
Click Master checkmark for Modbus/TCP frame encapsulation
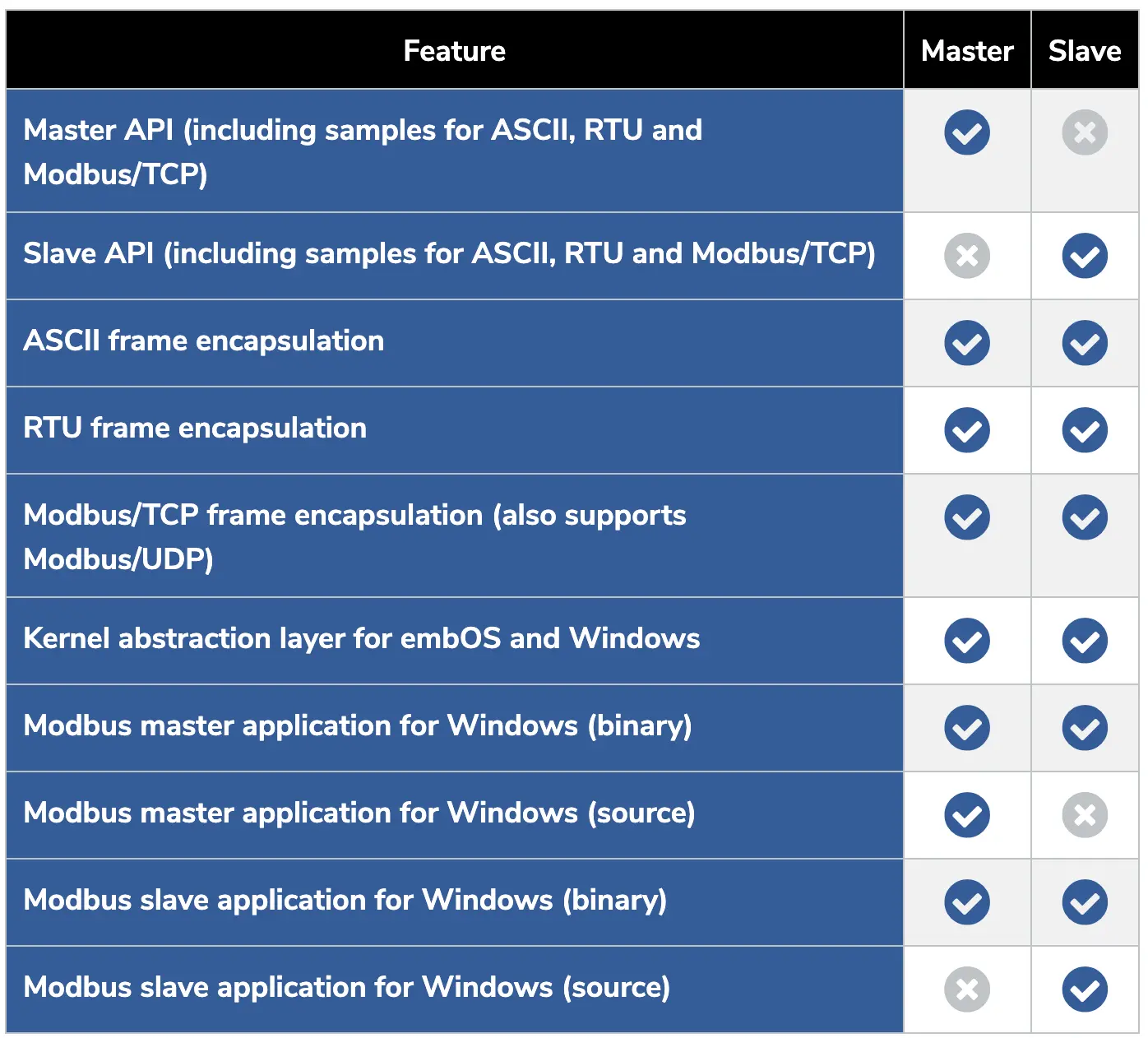point(966,517)
